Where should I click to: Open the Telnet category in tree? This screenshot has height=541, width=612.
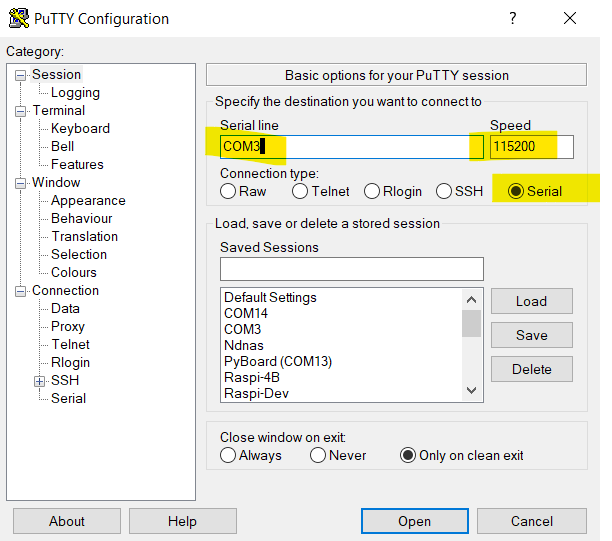point(70,344)
